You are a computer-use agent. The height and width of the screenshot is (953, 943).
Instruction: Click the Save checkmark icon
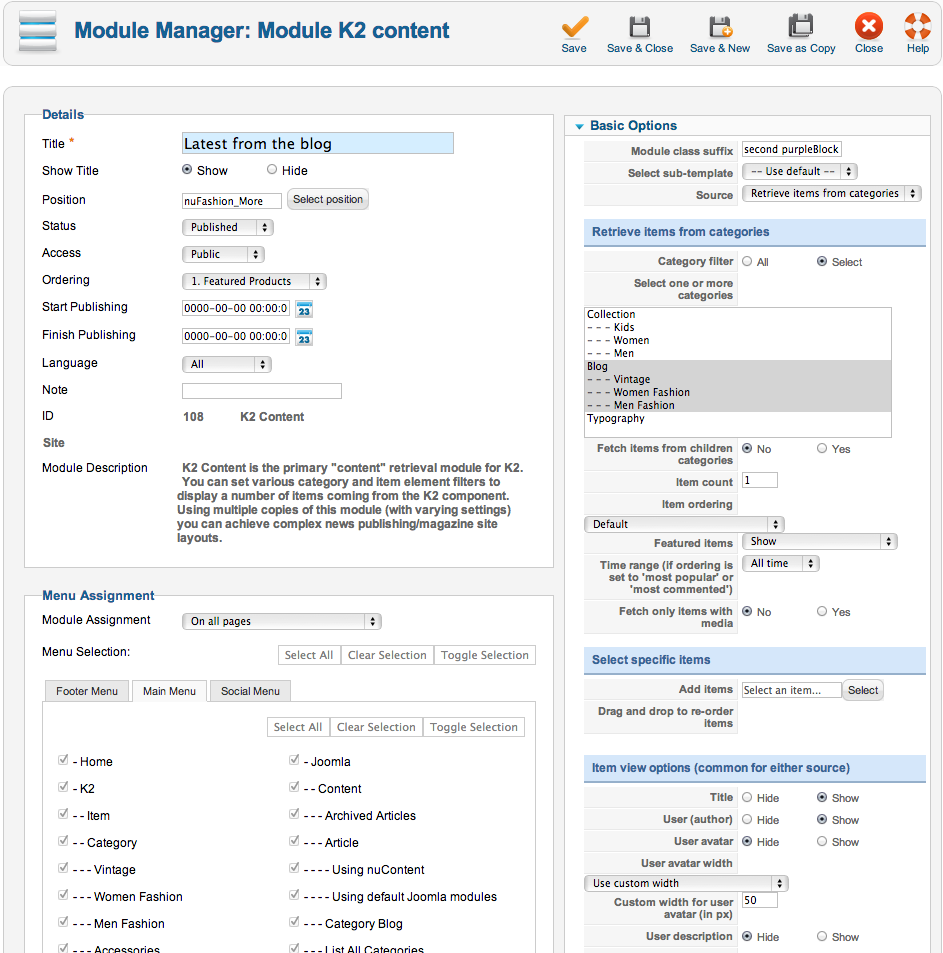click(x=574, y=27)
